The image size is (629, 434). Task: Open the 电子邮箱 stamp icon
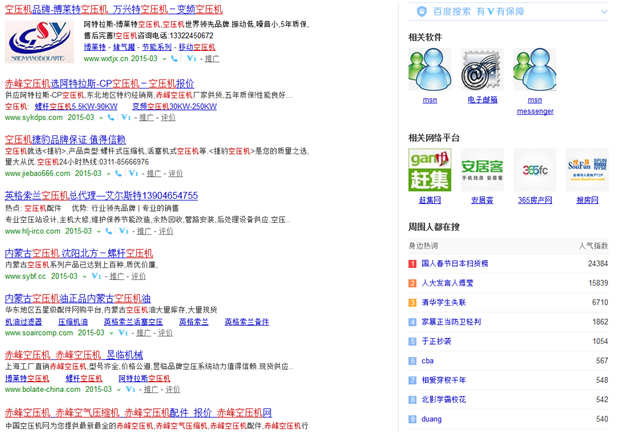pos(482,69)
